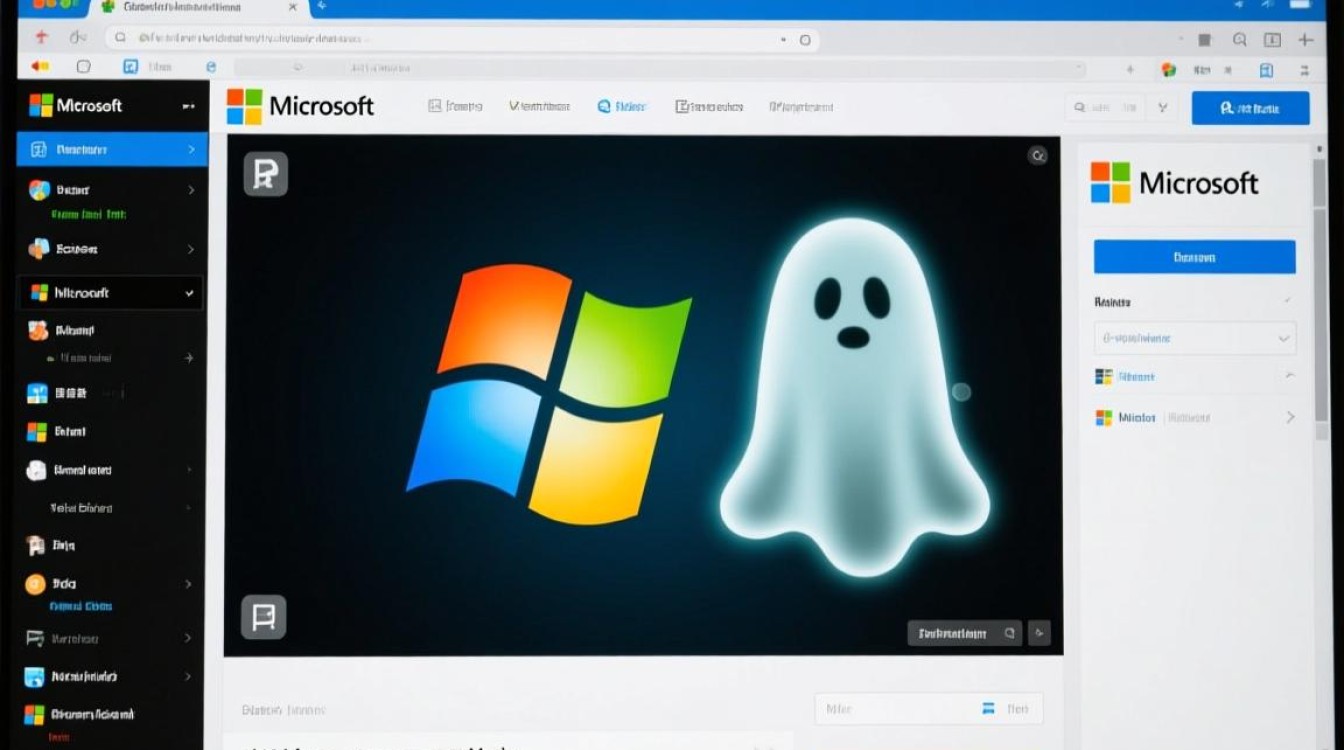Click the square icon at image top-left corner
Screen dimensions: 1344x750
tap(265, 174)
